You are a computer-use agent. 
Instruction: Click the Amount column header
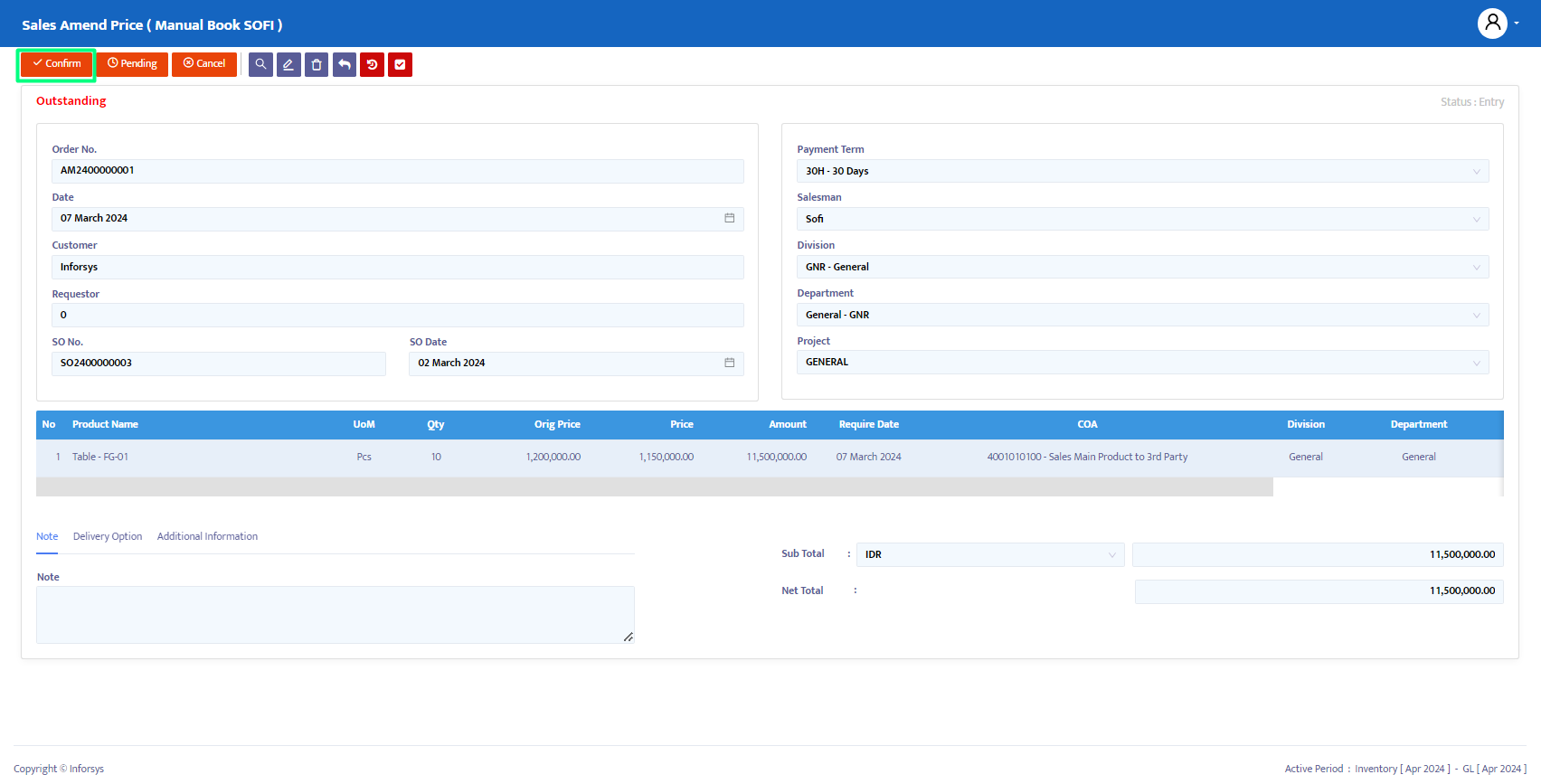(788, 424)
